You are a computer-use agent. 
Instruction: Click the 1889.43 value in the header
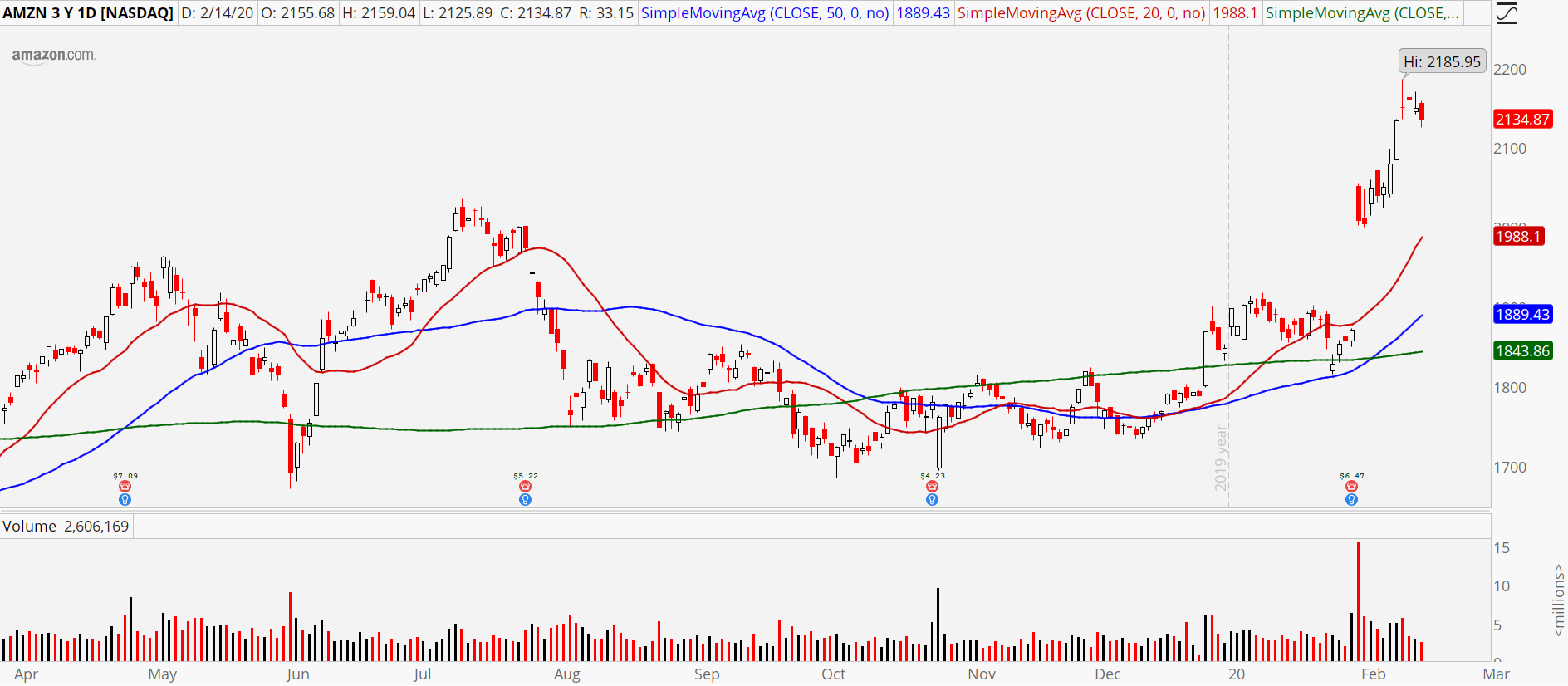[x=923, y=13]
